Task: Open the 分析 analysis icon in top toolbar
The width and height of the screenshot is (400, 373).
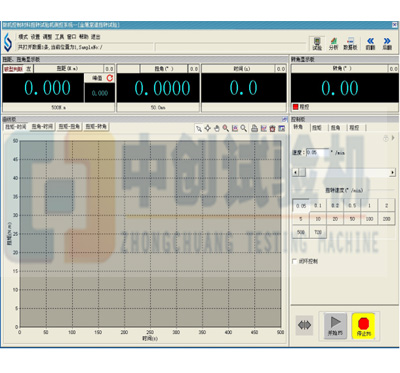Action: [x=333, y=43]
